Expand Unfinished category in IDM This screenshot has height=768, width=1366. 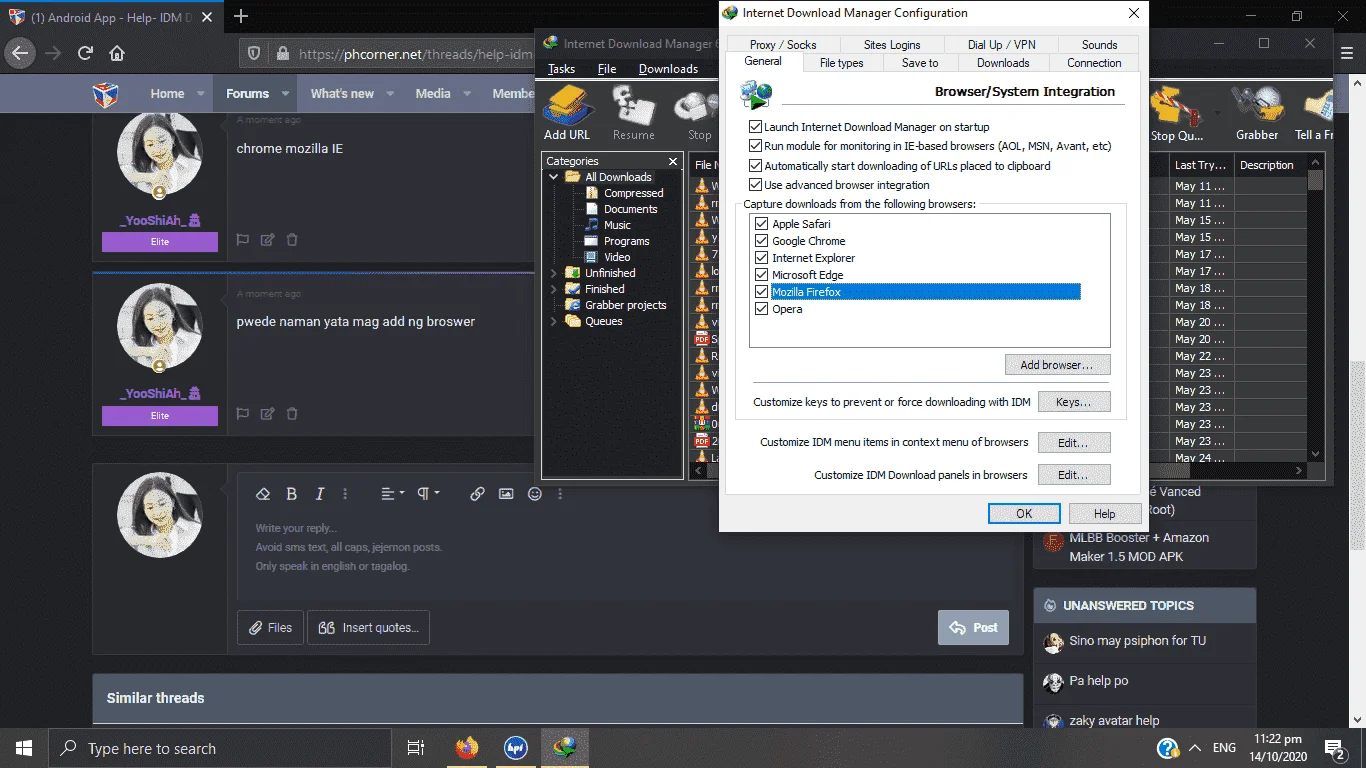coord(553,273)
